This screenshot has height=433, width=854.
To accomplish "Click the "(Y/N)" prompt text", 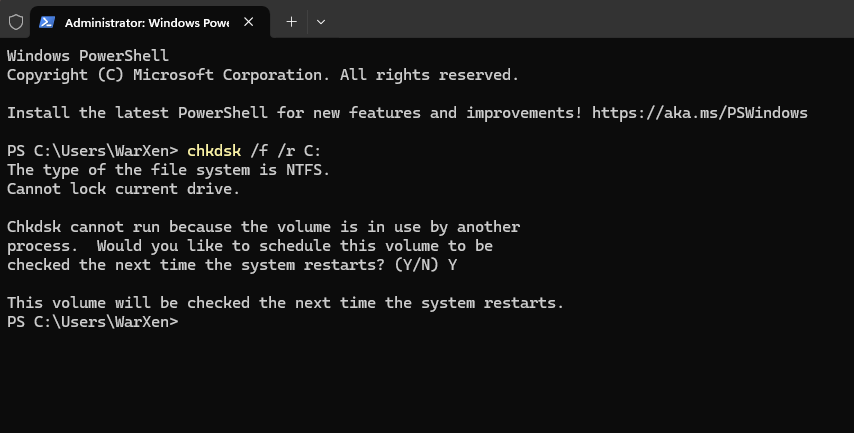I will pos(420,265).
